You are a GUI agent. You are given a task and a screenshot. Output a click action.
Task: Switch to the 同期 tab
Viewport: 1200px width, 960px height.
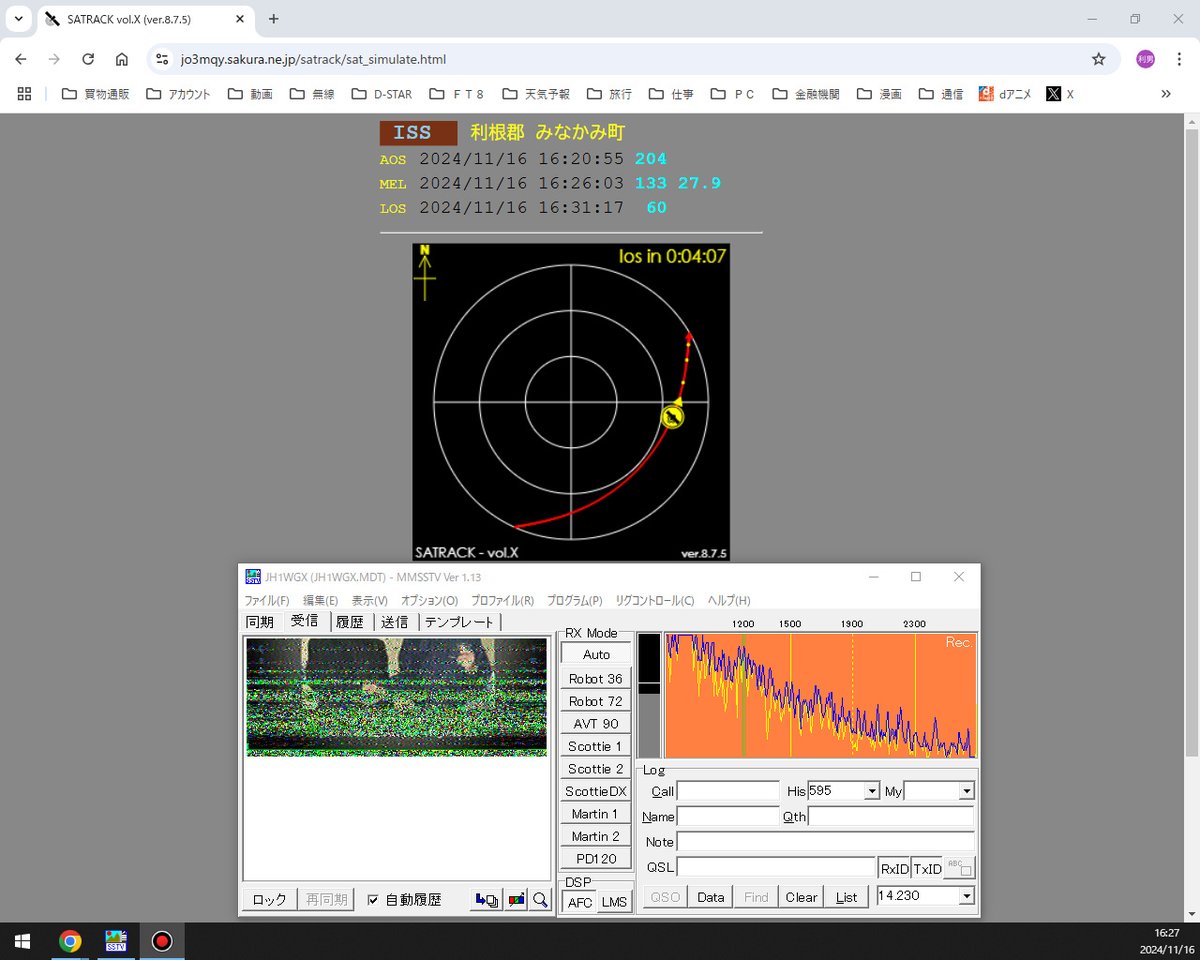click(x=260, y=622)
